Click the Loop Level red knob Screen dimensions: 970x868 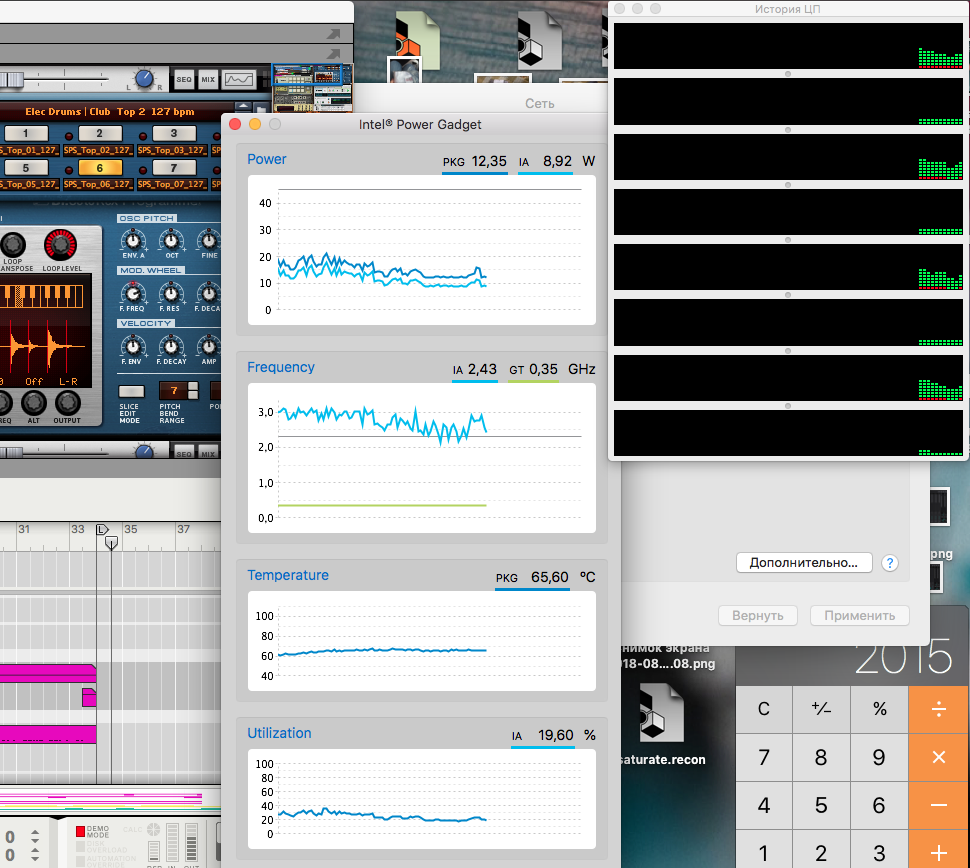(61, 245)
